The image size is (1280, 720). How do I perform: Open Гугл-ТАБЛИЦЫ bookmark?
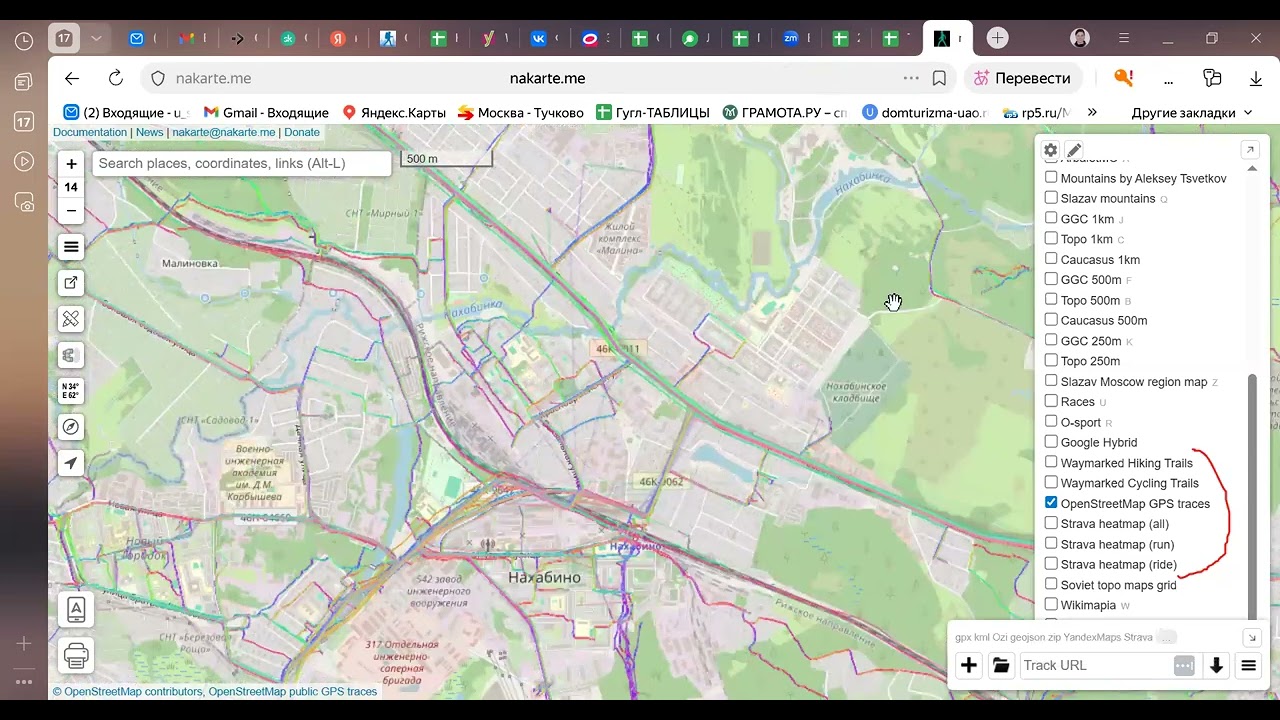(653, 113)
